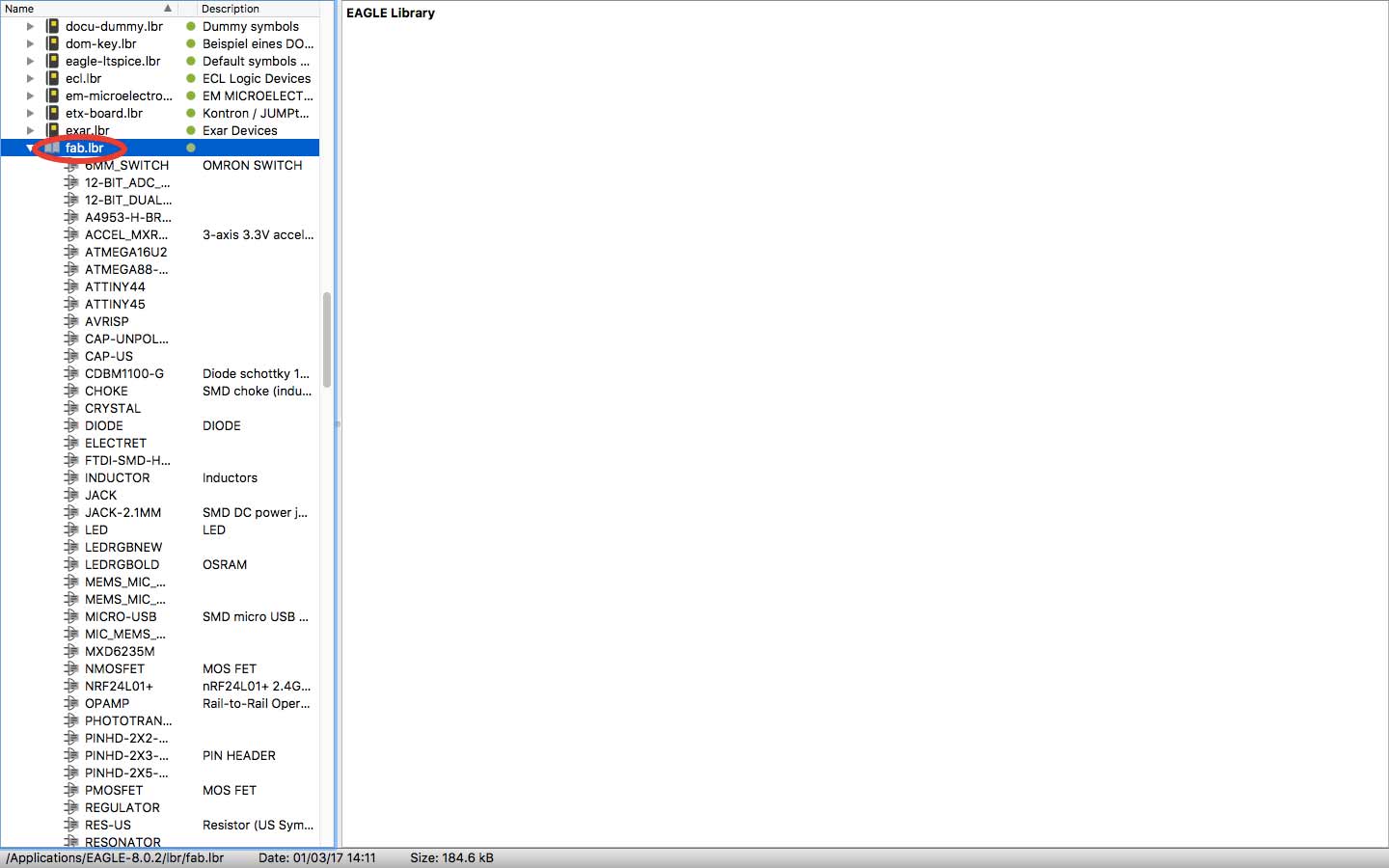
Task: Select the CDBM1100-G diode entry
Action: 124,374
